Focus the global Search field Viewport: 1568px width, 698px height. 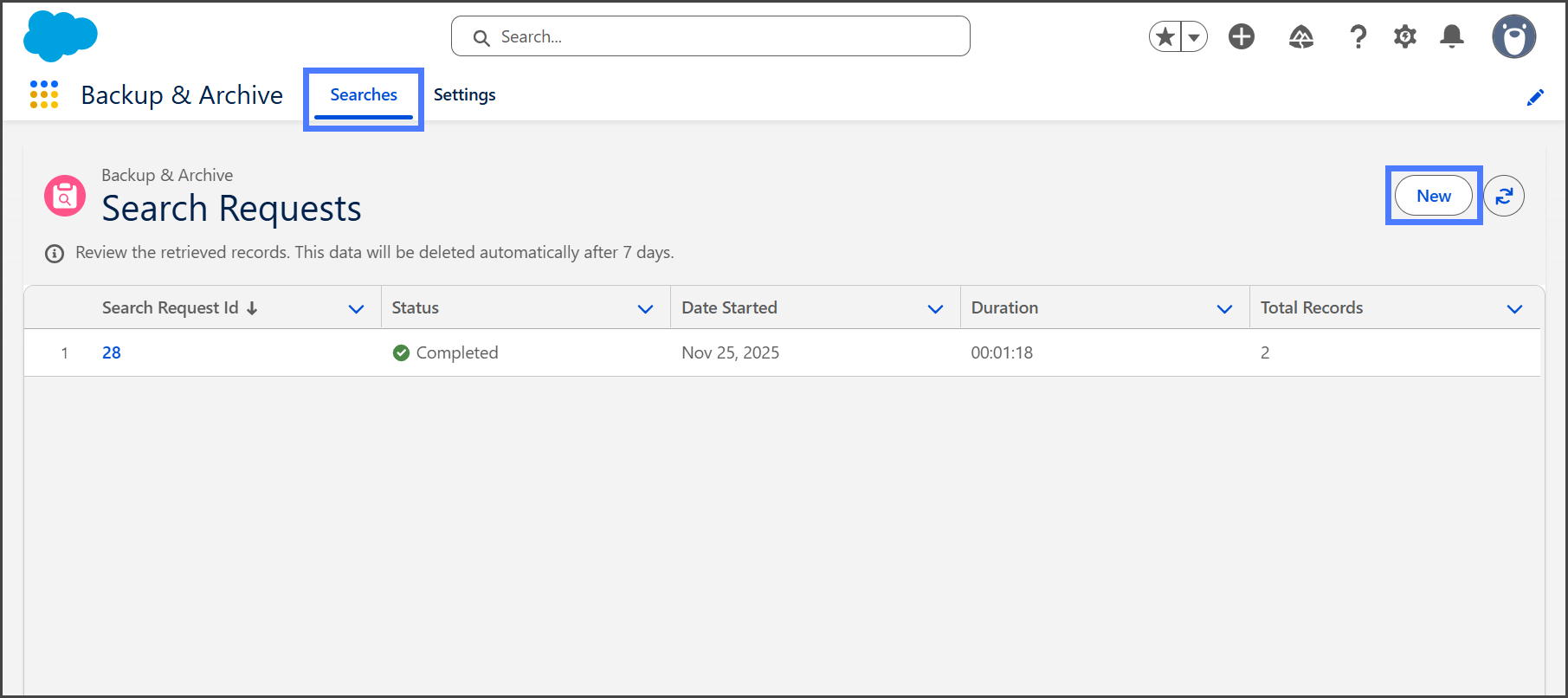(x=710, y=36)
